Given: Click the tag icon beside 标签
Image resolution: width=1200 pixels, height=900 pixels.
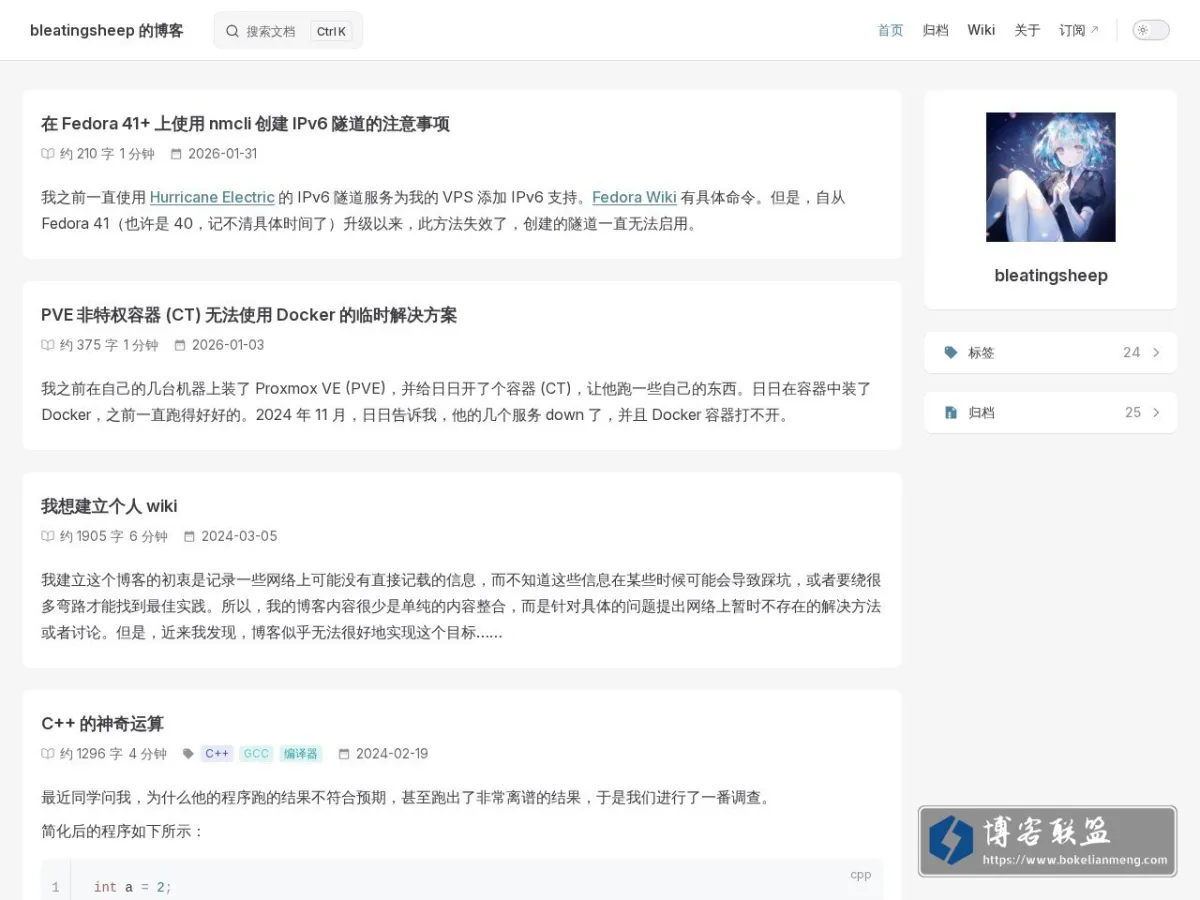Looking at the screenshot, I should 951,352.
